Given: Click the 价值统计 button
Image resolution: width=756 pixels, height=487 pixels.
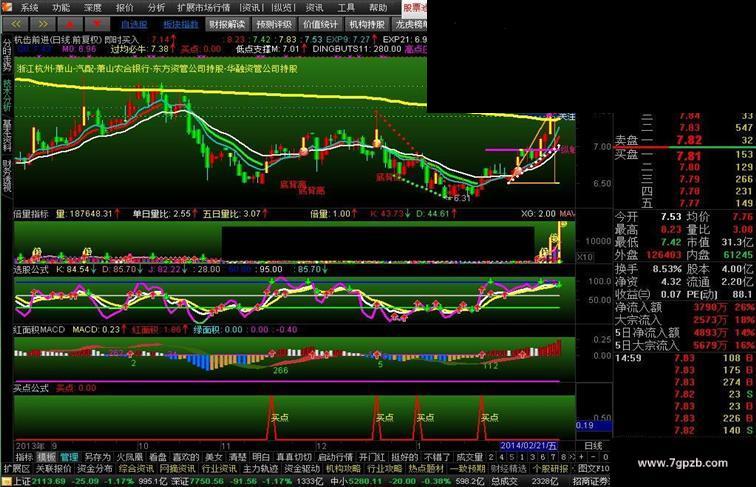Looking at the screenshot, I should click(321, 24).
